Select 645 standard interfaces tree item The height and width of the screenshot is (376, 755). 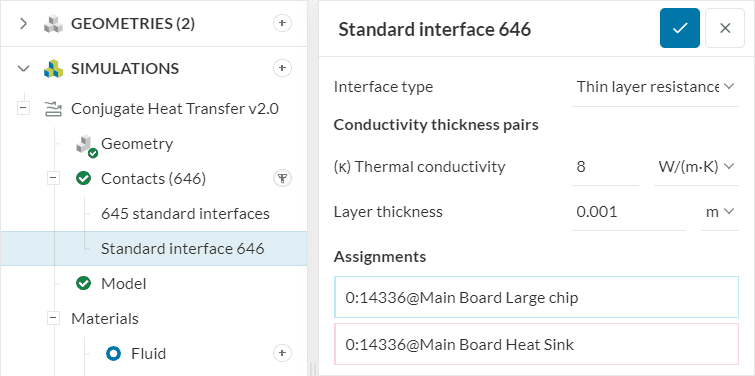(185, 214)
